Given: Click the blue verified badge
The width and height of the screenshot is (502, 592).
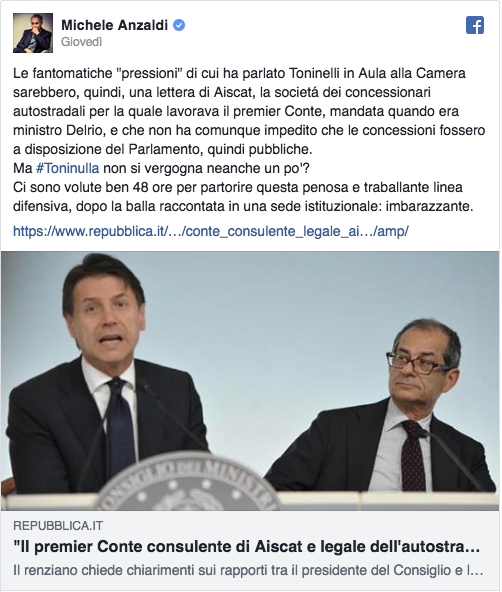Looking at the screenshot, I should [x=179, y=25].
